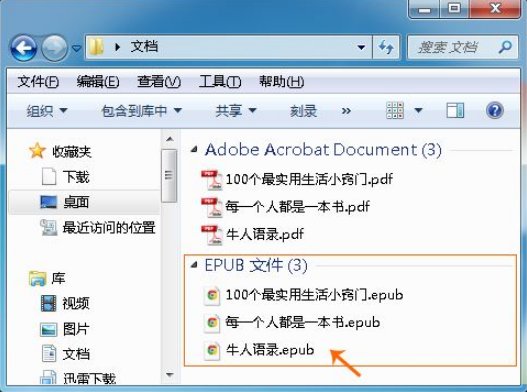Select file 100个最实用生活小窍门.epub

[x=314, y=295]
